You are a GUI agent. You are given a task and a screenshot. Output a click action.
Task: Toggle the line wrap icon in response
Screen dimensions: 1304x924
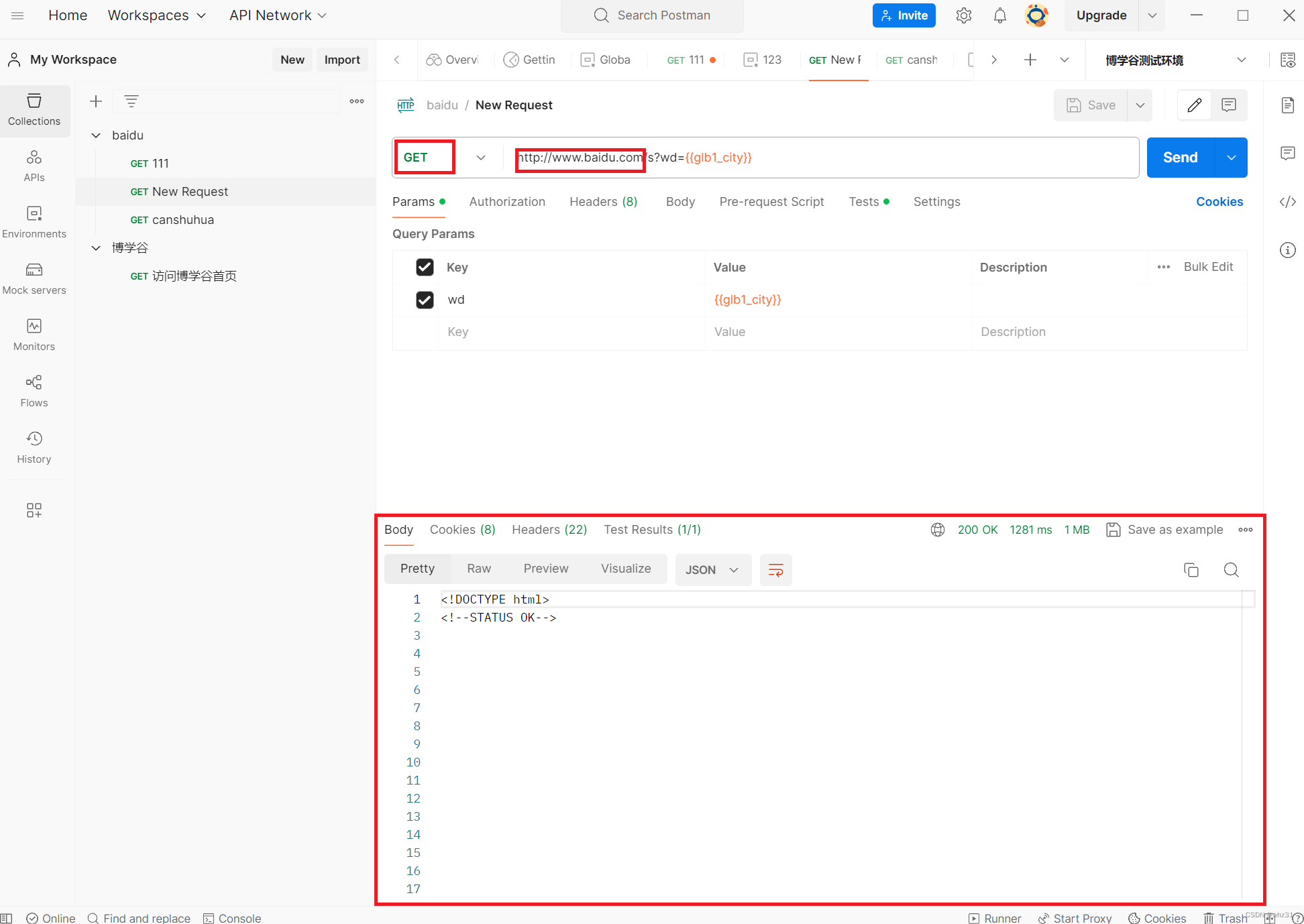point(775,570)
